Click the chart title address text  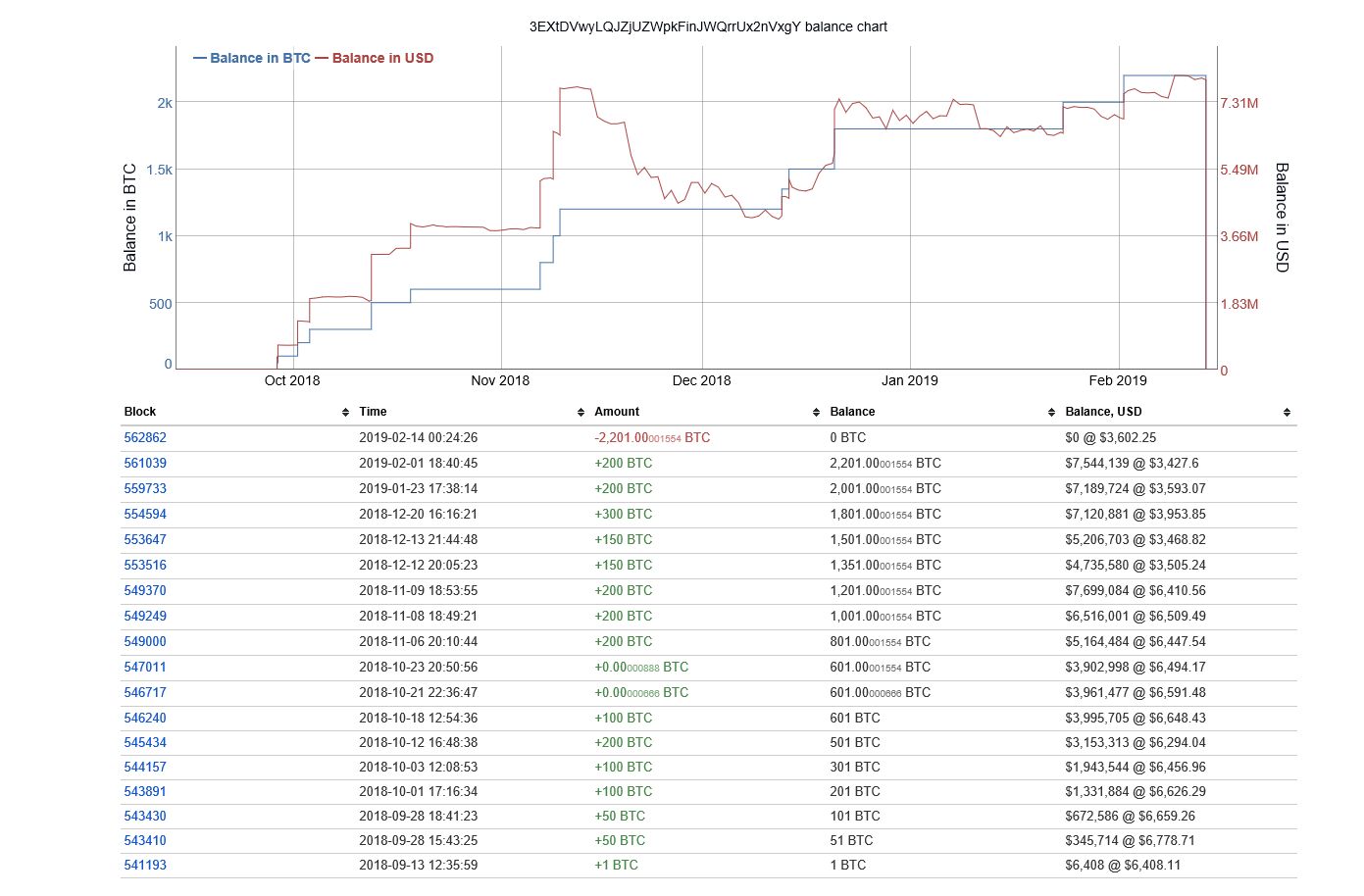point(708,26)
